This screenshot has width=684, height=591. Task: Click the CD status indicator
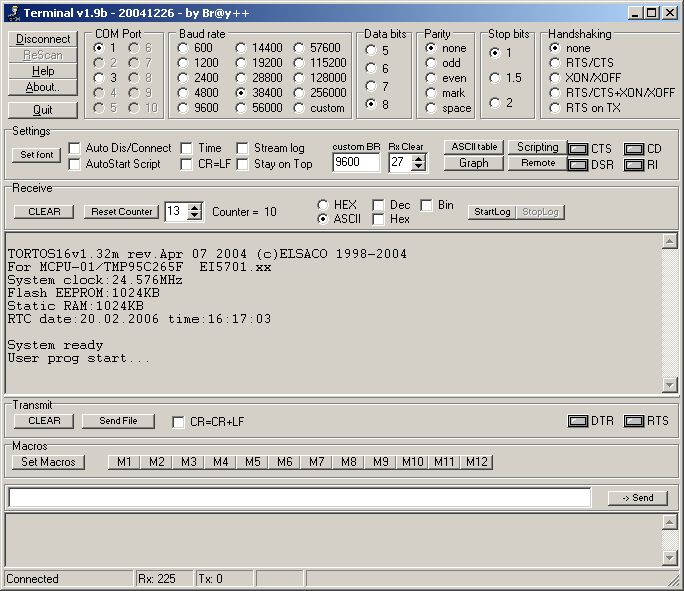[633, 149]
